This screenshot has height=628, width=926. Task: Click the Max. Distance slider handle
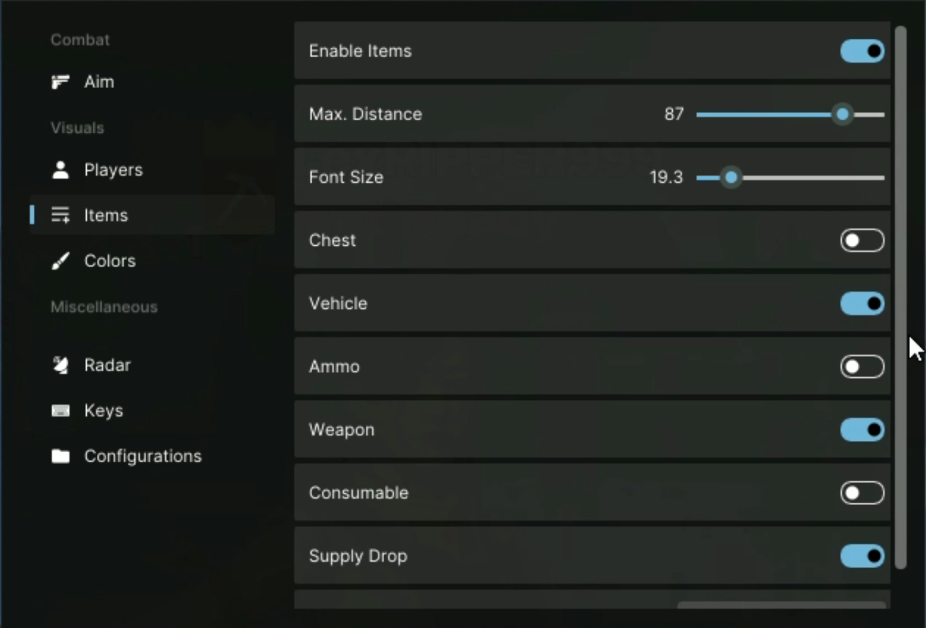pos(843,115)
